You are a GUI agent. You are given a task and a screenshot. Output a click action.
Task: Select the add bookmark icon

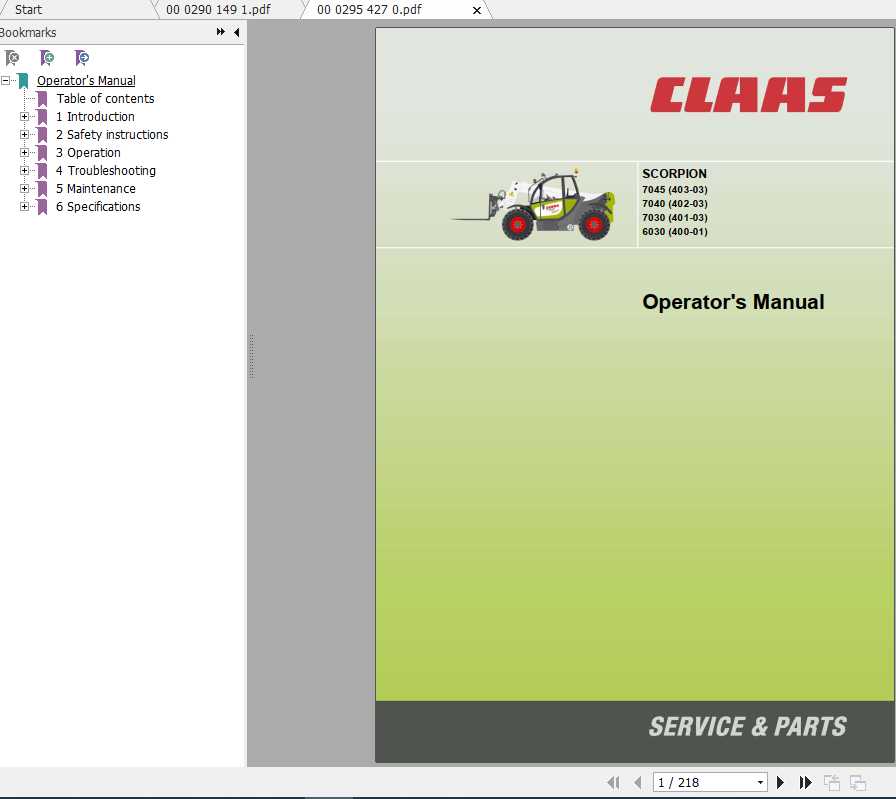pyautogui.click(x=47, y=58)
